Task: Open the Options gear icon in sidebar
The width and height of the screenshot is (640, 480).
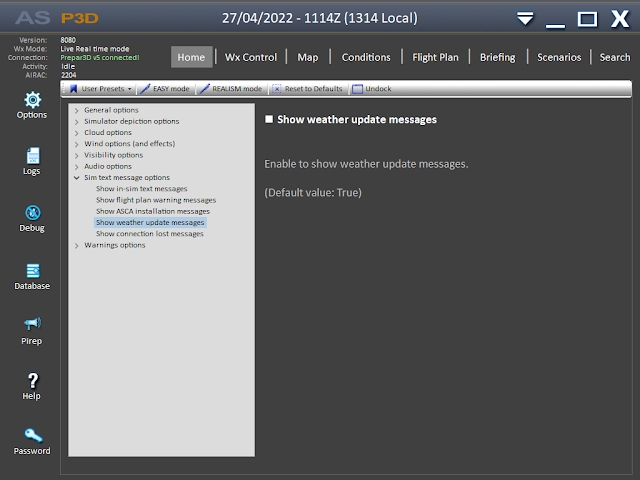Action: click(x=31, y=100)
